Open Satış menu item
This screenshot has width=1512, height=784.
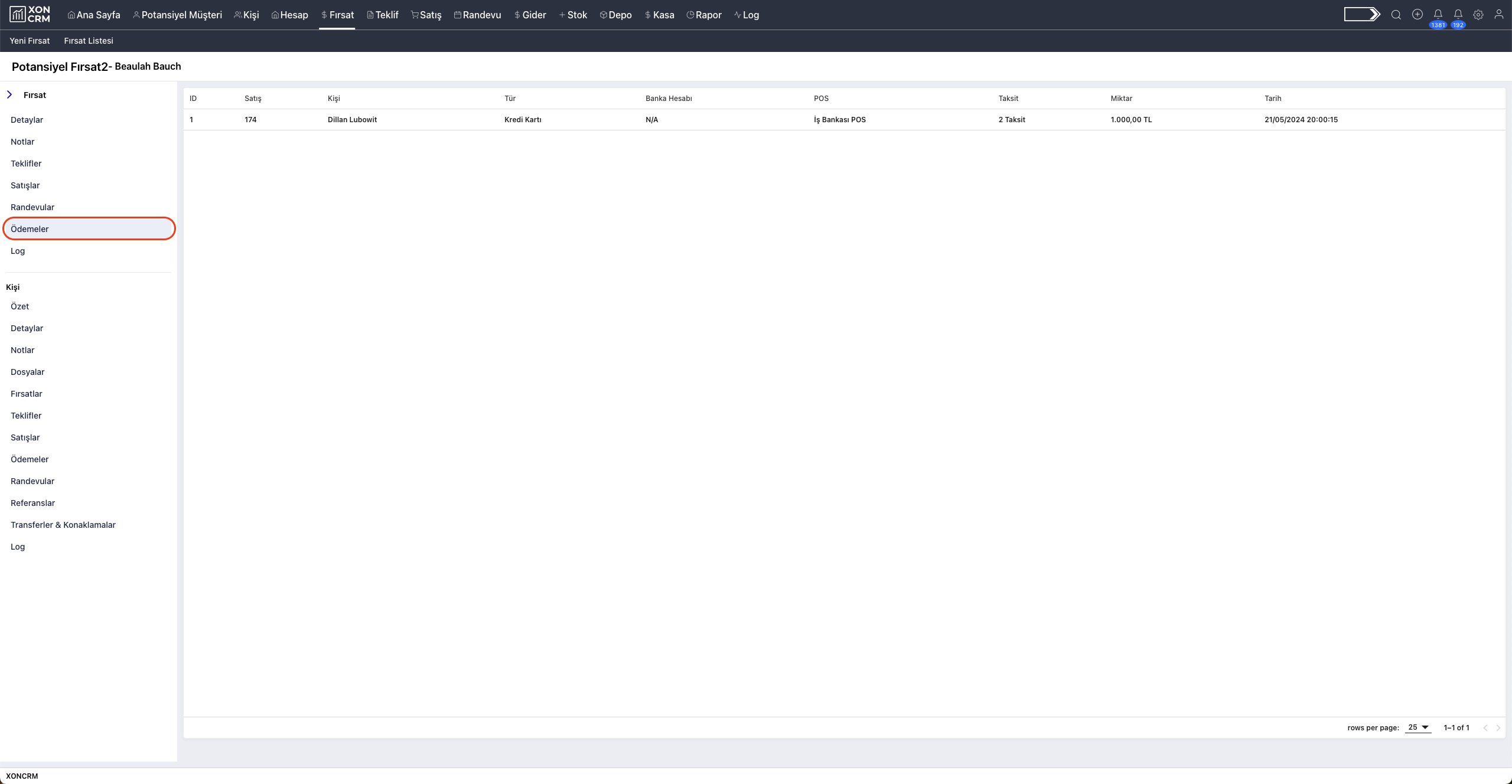tap(426, 15)
